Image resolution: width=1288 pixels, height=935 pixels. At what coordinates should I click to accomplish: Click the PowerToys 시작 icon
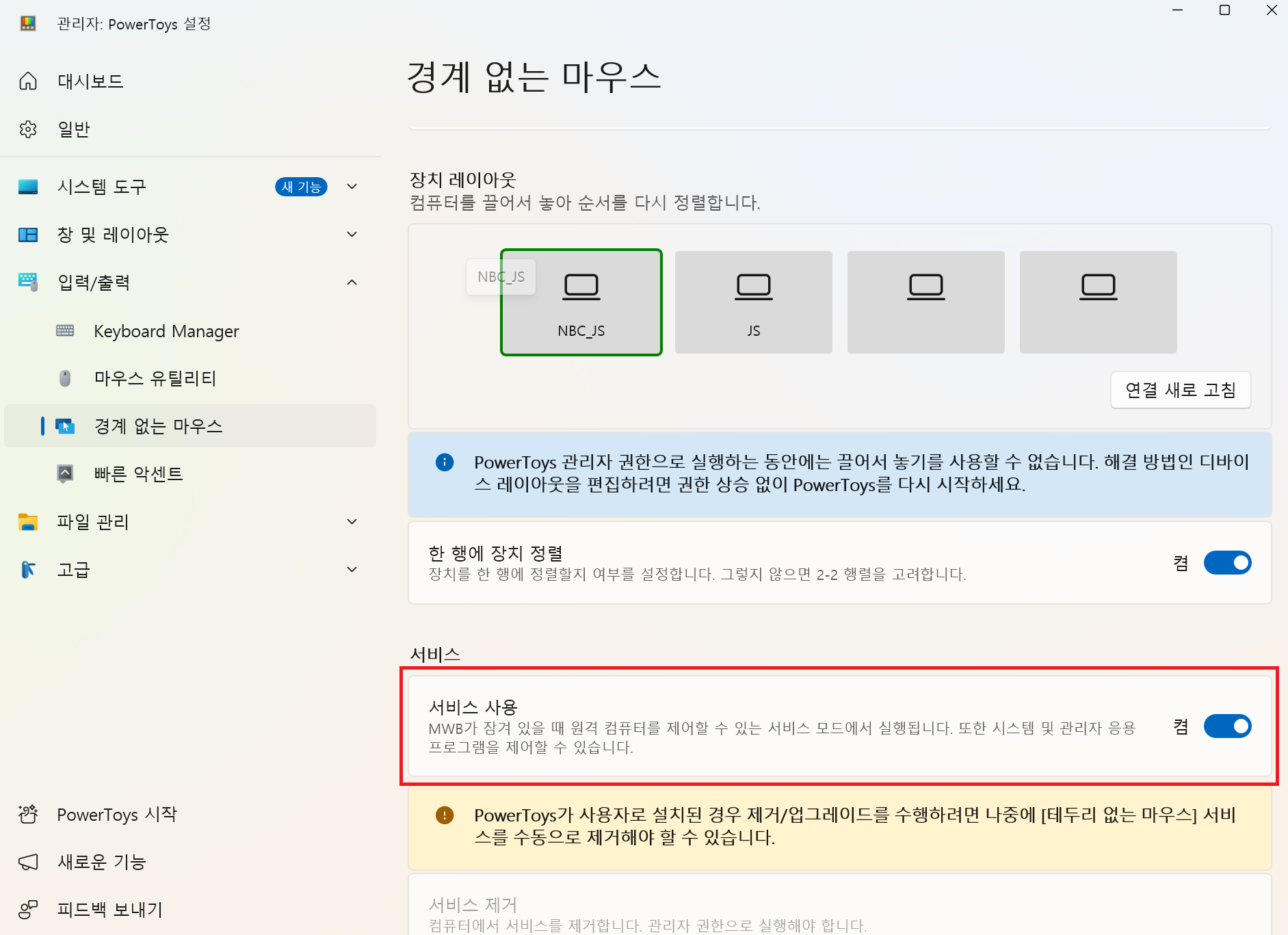tap(28, 814)
